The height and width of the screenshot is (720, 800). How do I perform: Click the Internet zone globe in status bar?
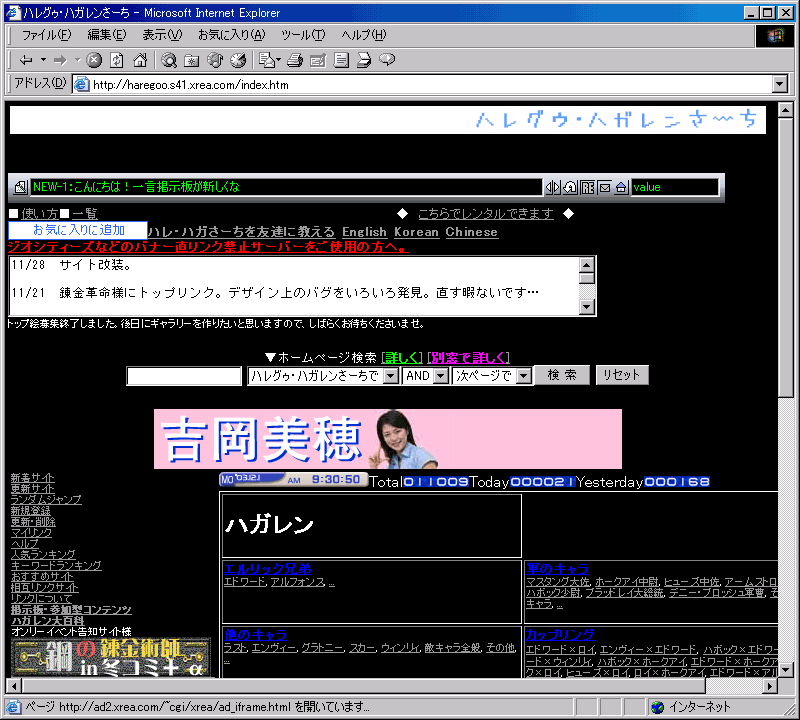coord(658,707)
